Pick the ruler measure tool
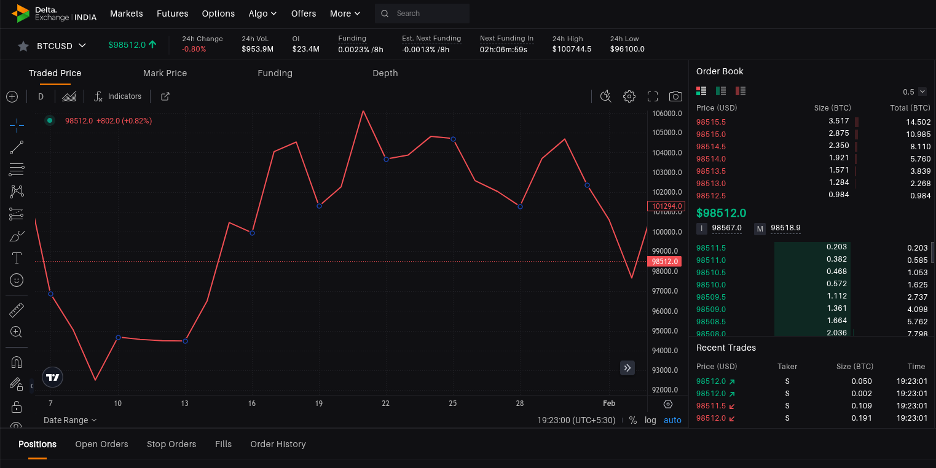Viewport: 936px width, 468px height. 16,310
